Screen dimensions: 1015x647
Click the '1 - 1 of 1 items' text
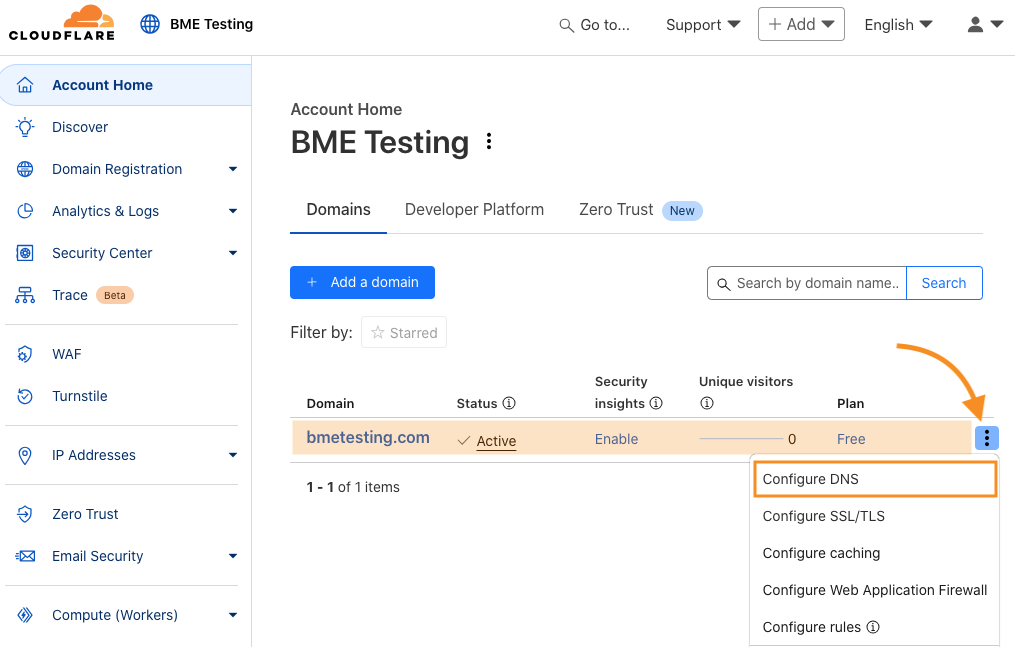pyautogui.click(x=353, y=487)
